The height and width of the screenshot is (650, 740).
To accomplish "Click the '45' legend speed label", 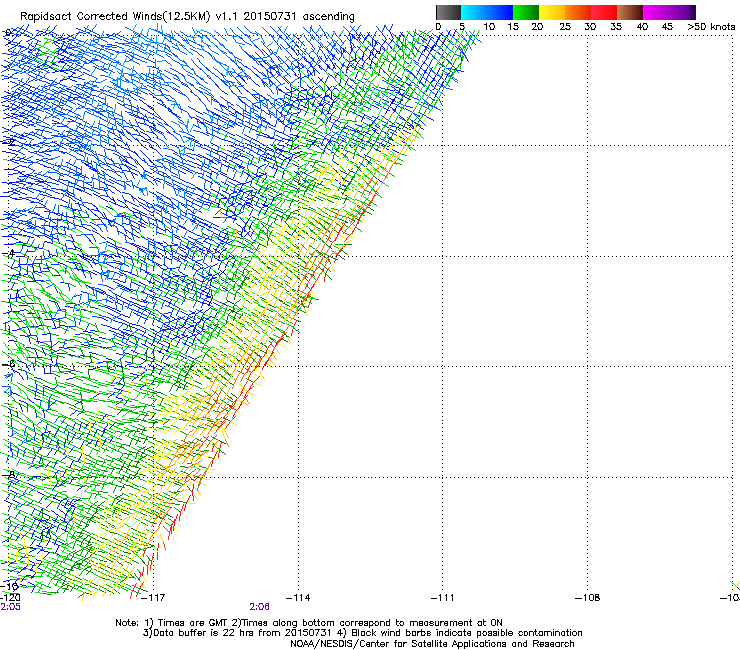I will (667, 26).
